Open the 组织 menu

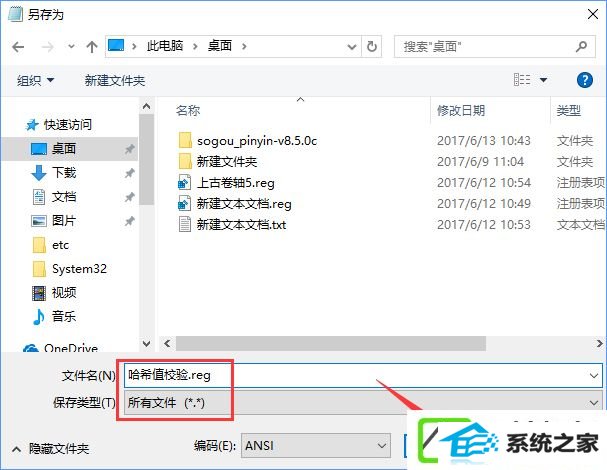35,81
